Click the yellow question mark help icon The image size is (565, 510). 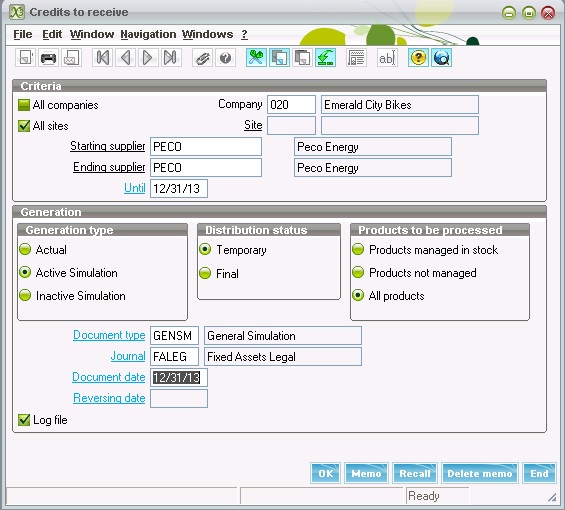(x=418, y=58)
